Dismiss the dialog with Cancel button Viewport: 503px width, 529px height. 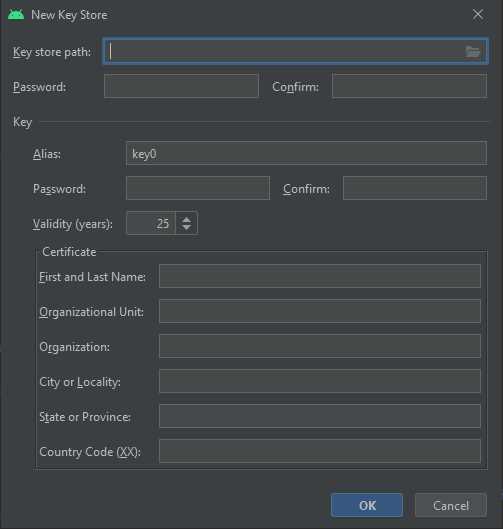[451, 505]
